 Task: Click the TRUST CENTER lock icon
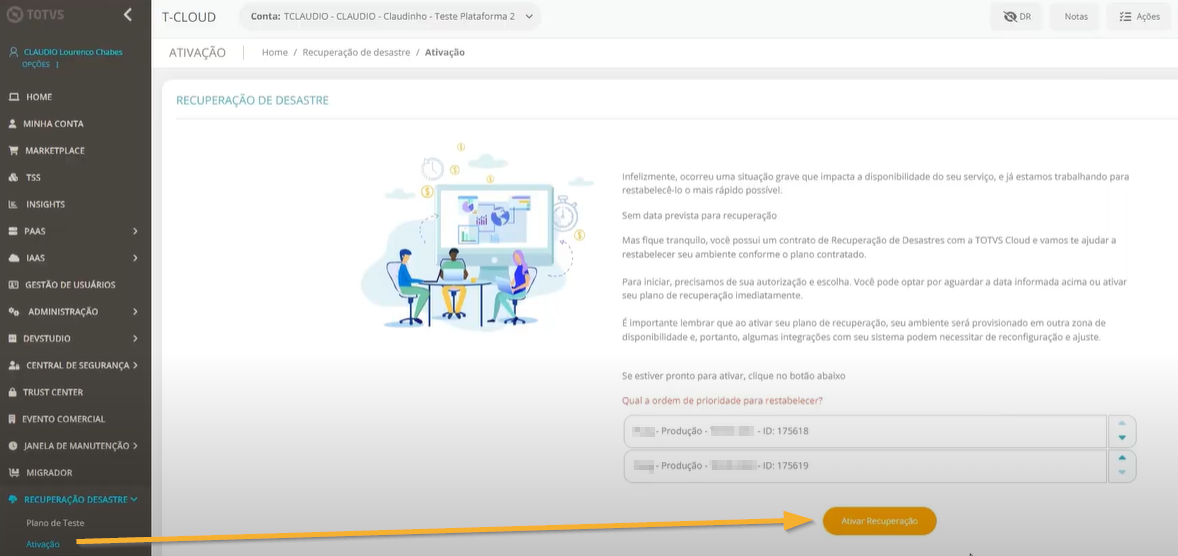click(13, 392)
